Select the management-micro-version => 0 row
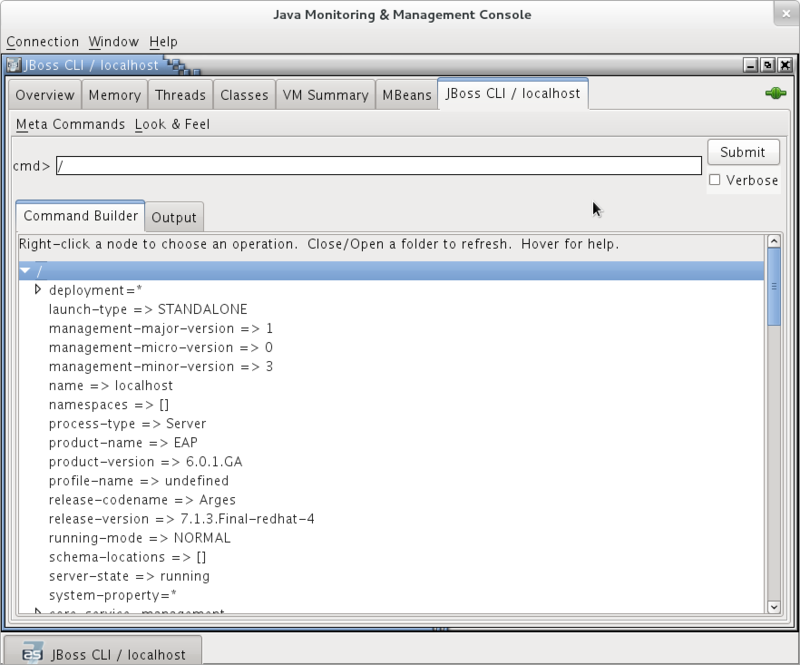This screenshot has height=665, width=800. (x=161, y=348)
